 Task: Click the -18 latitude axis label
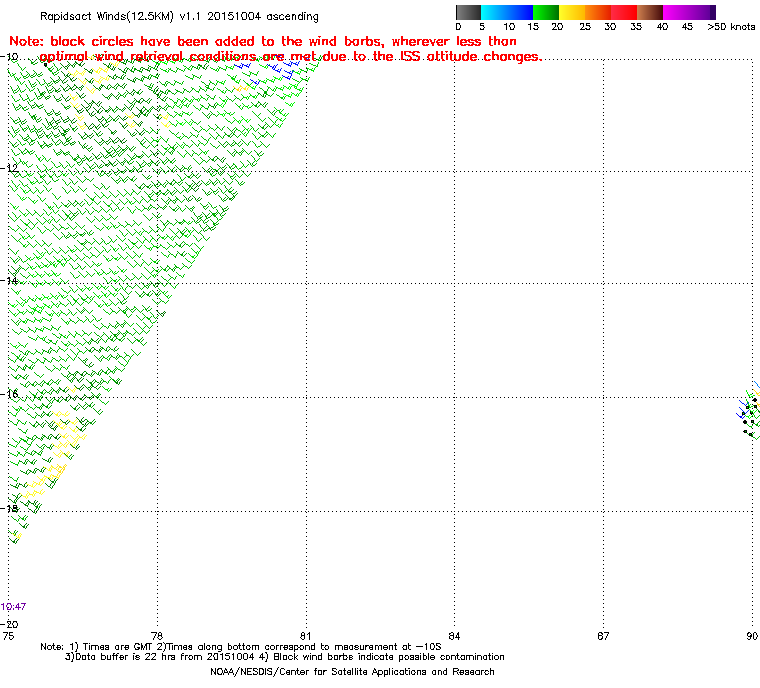(x=10, y=508)
